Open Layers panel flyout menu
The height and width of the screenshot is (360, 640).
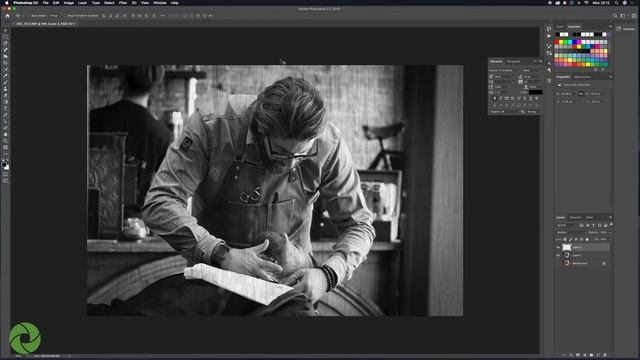[611, 217]
